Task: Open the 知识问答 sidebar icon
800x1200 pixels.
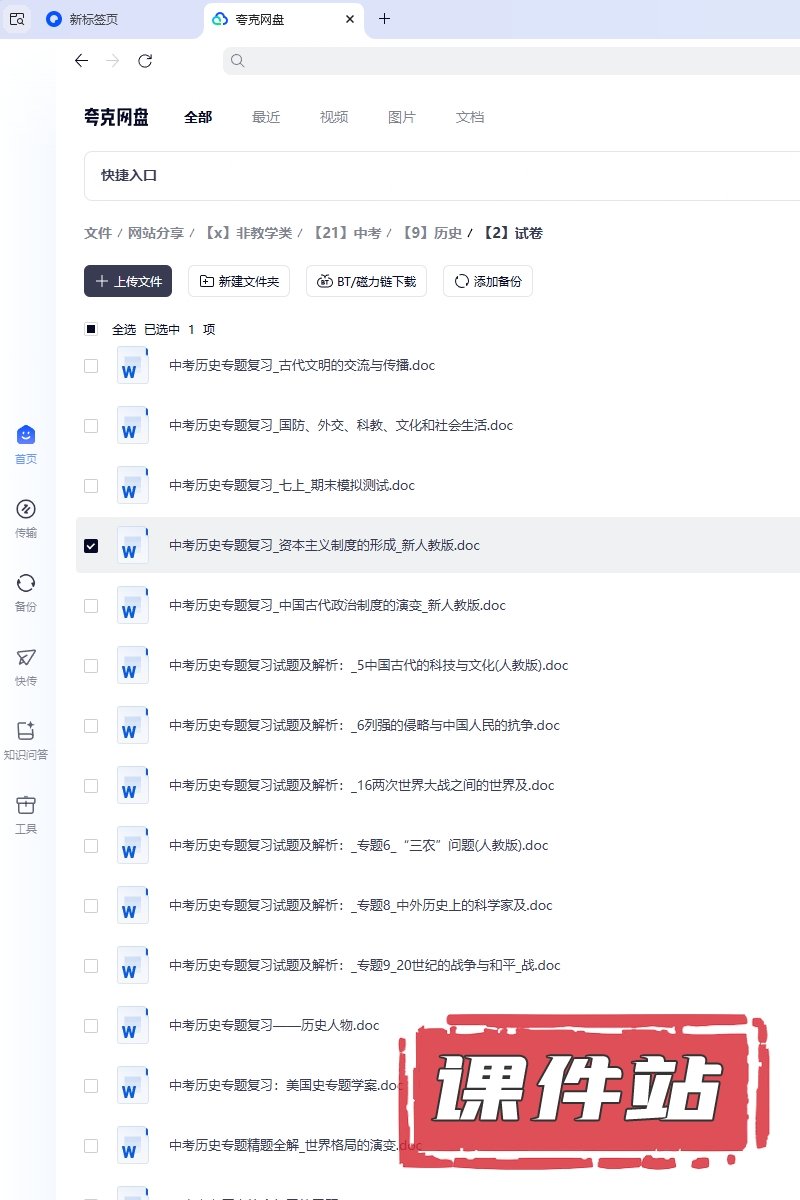Action: click(26, 731)
